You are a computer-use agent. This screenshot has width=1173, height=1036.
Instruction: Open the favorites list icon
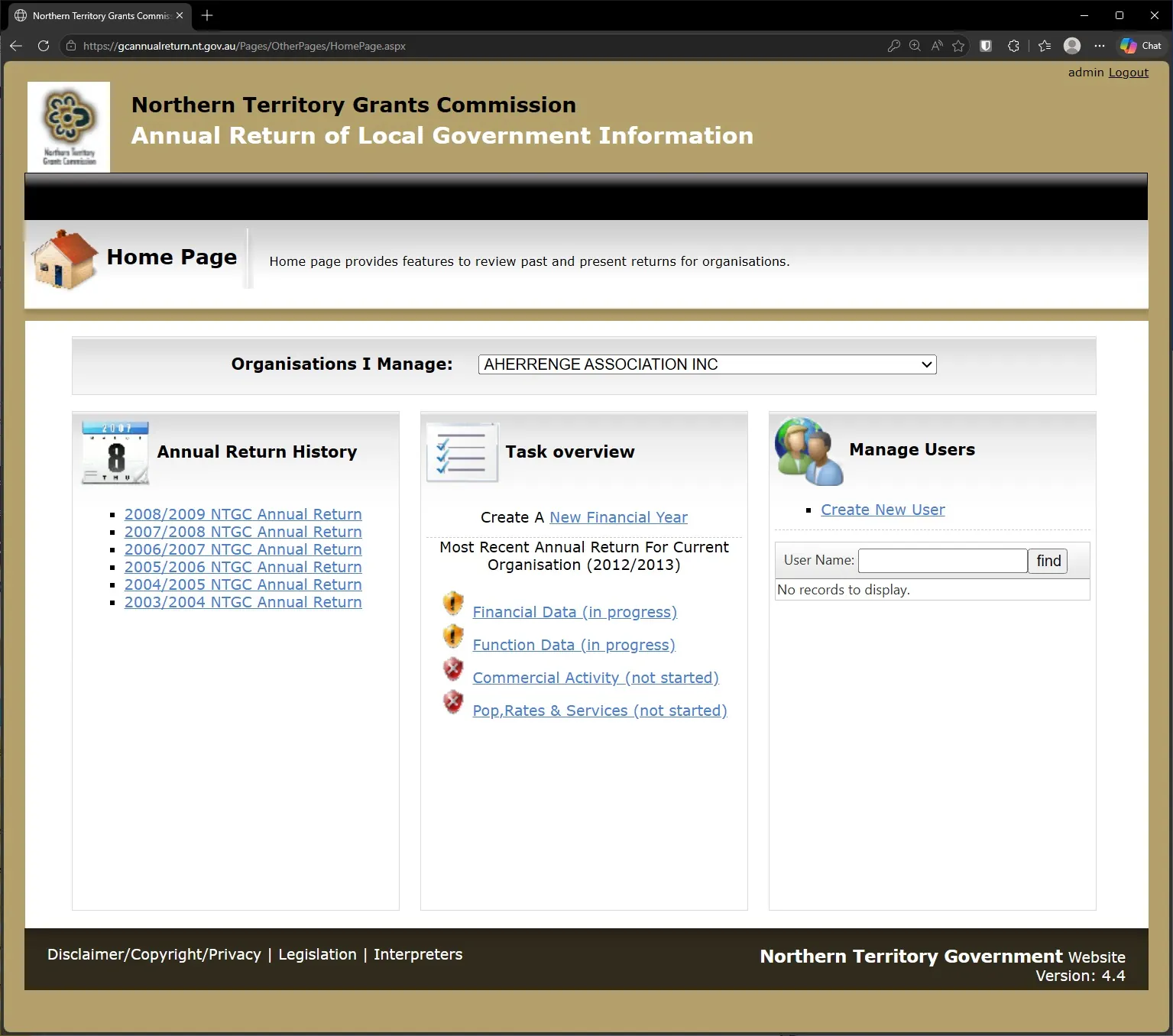1045,46
